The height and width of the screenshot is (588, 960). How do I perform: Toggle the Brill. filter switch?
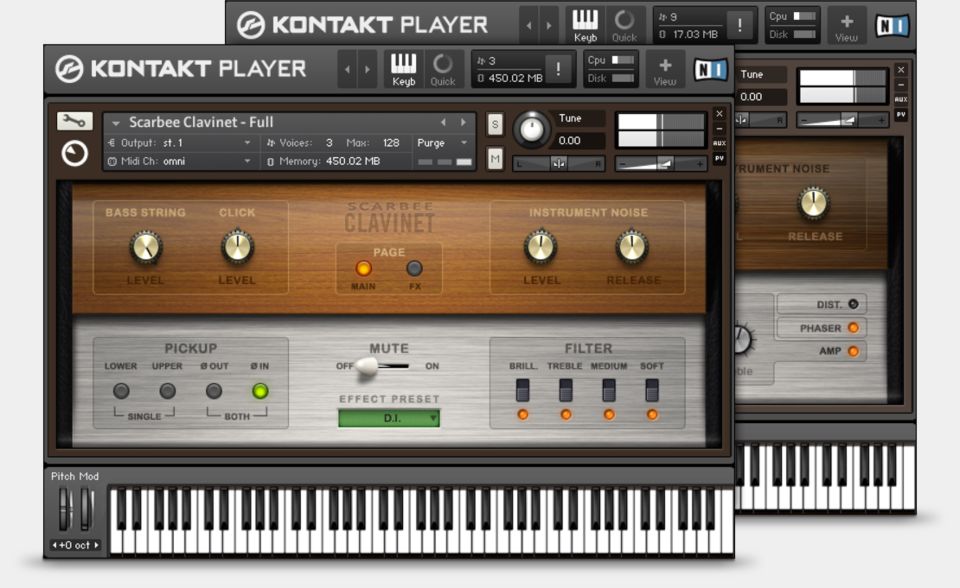coord(522,390)
